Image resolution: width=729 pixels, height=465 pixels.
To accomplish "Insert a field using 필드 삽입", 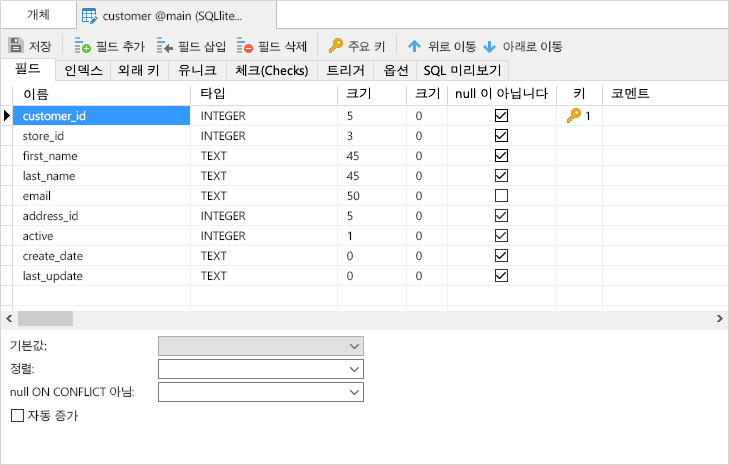I will 192,46.
